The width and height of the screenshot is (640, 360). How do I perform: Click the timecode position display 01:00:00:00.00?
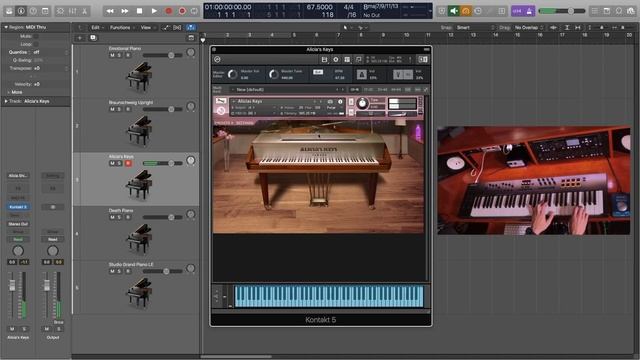point(228,7)
